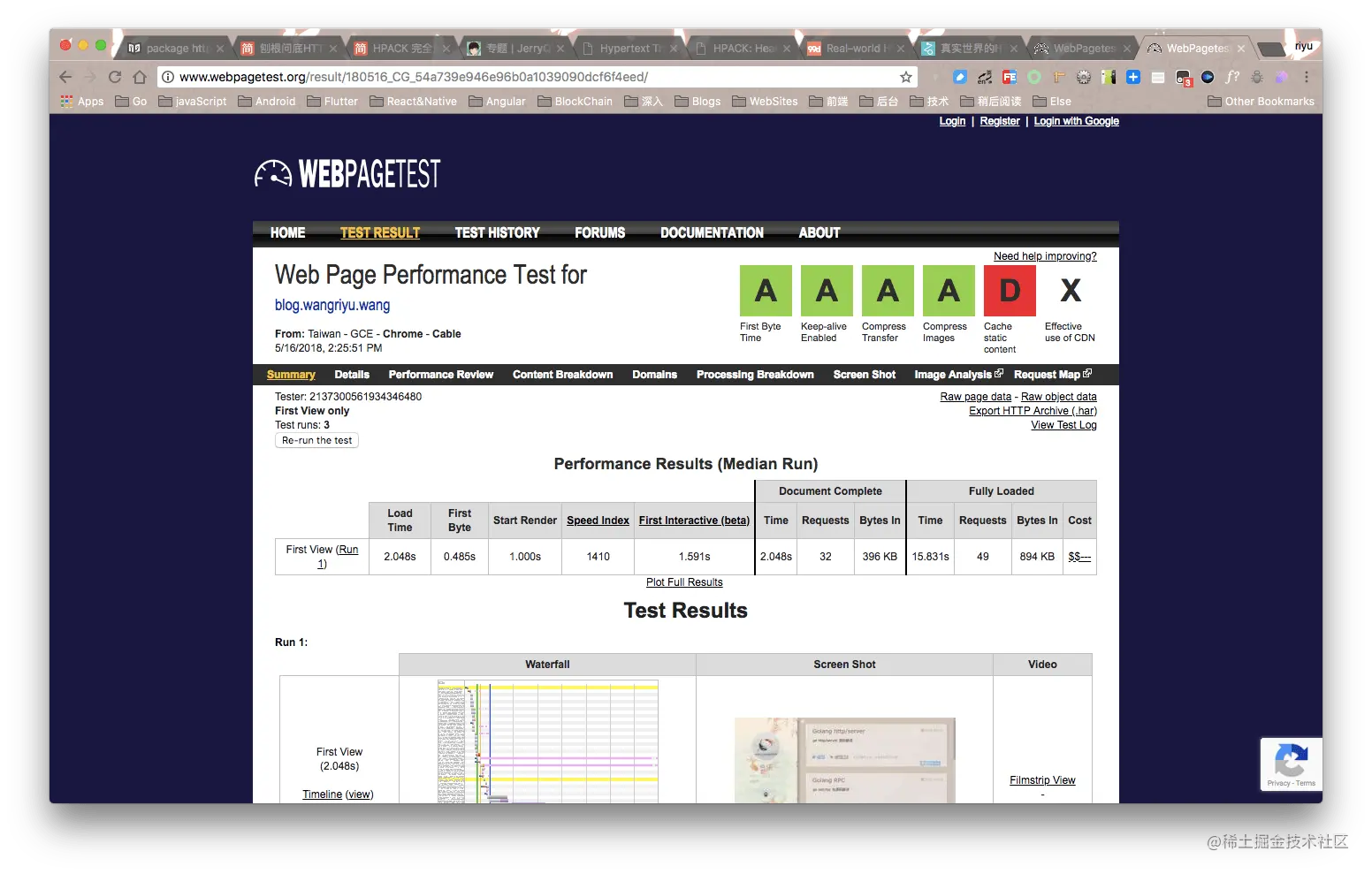Click the reCAPTCHA badge
1372x874 pixels.
[x=1292, y=764]
